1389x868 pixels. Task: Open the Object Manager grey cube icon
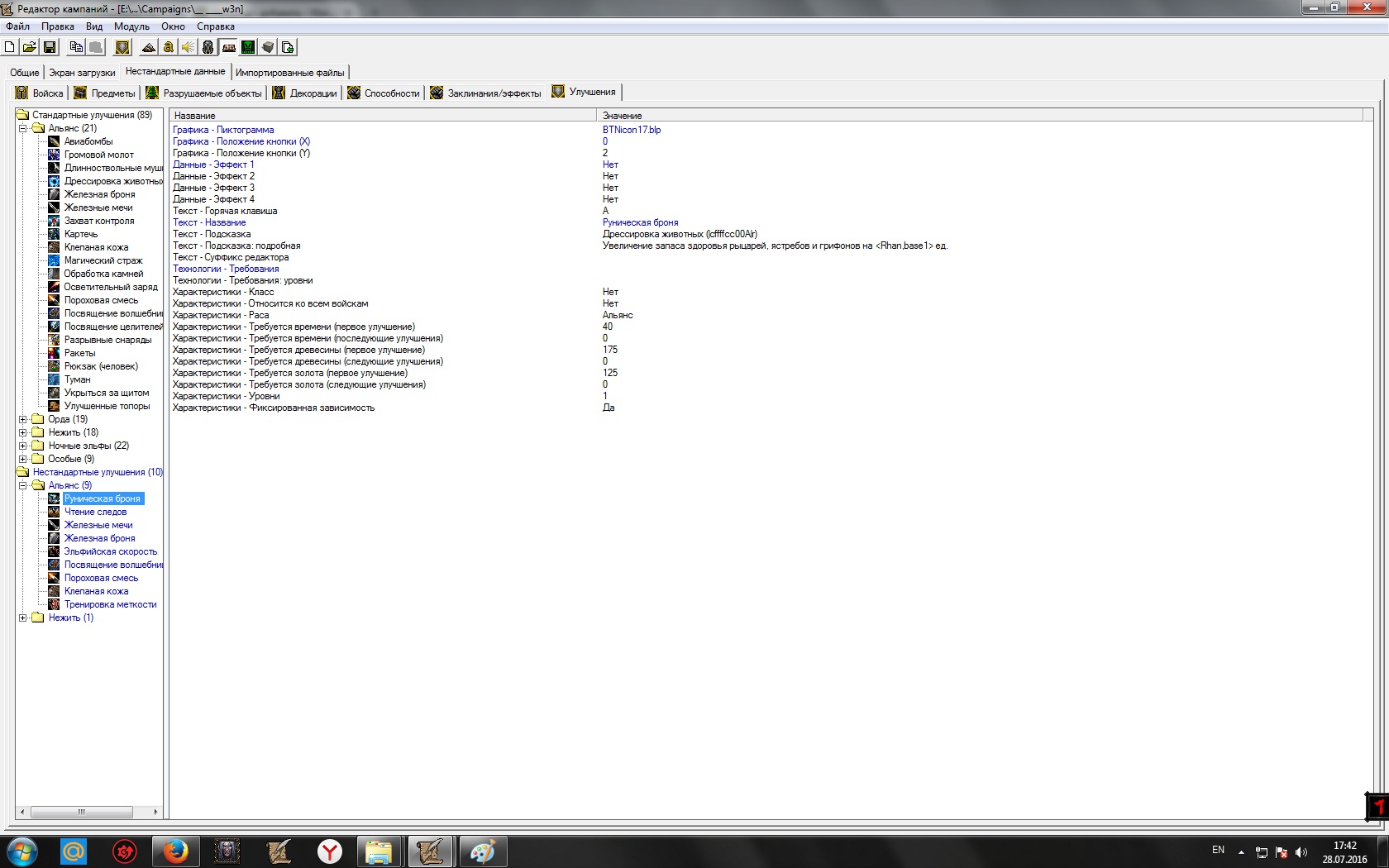268,47
